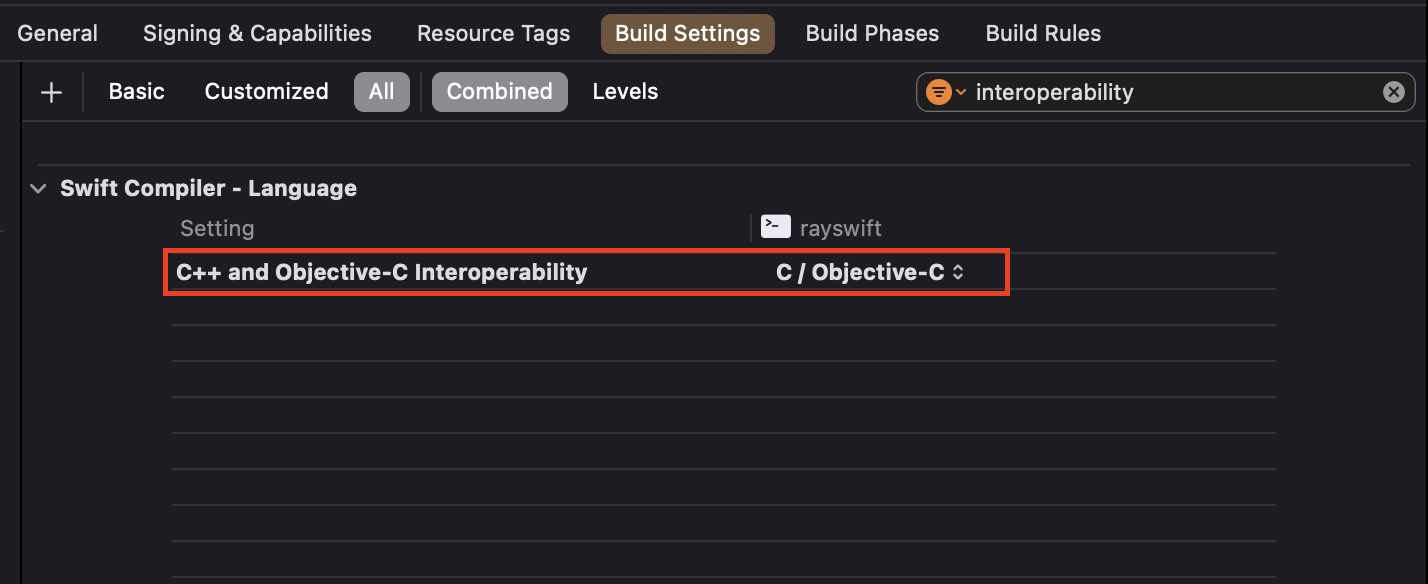Open the orange filter options icon
1428x584 pixels.
(938, 92)
